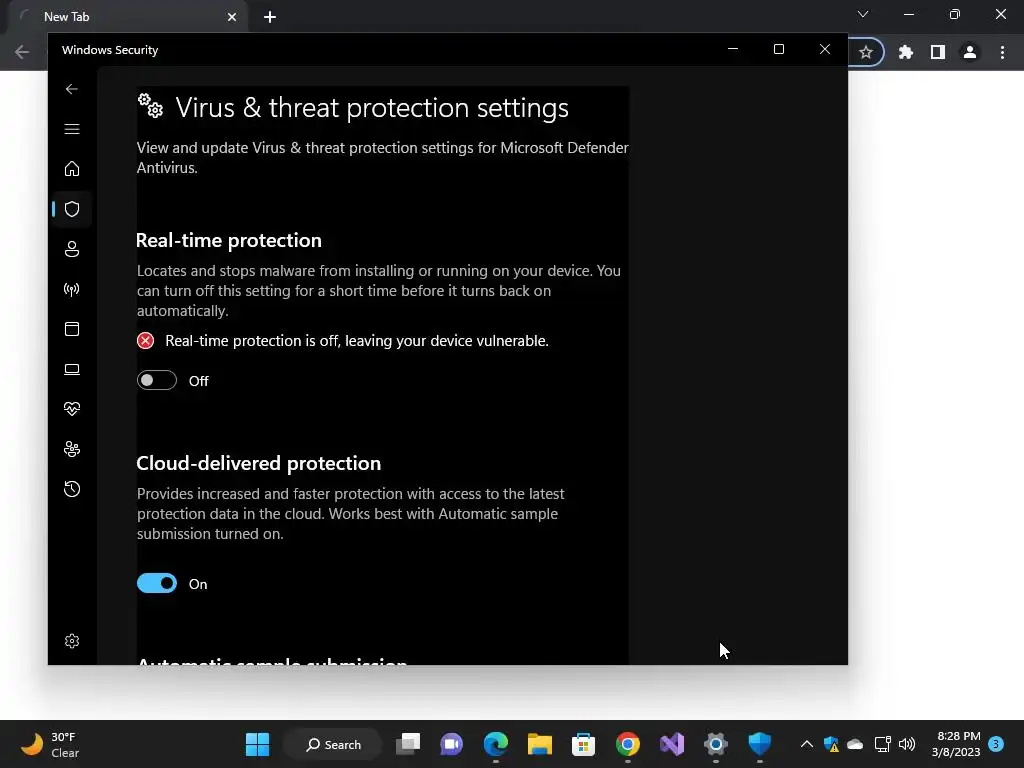Open Task View on the taskbar
This screenshot has height=768, width=1024.
coord(408,744)
